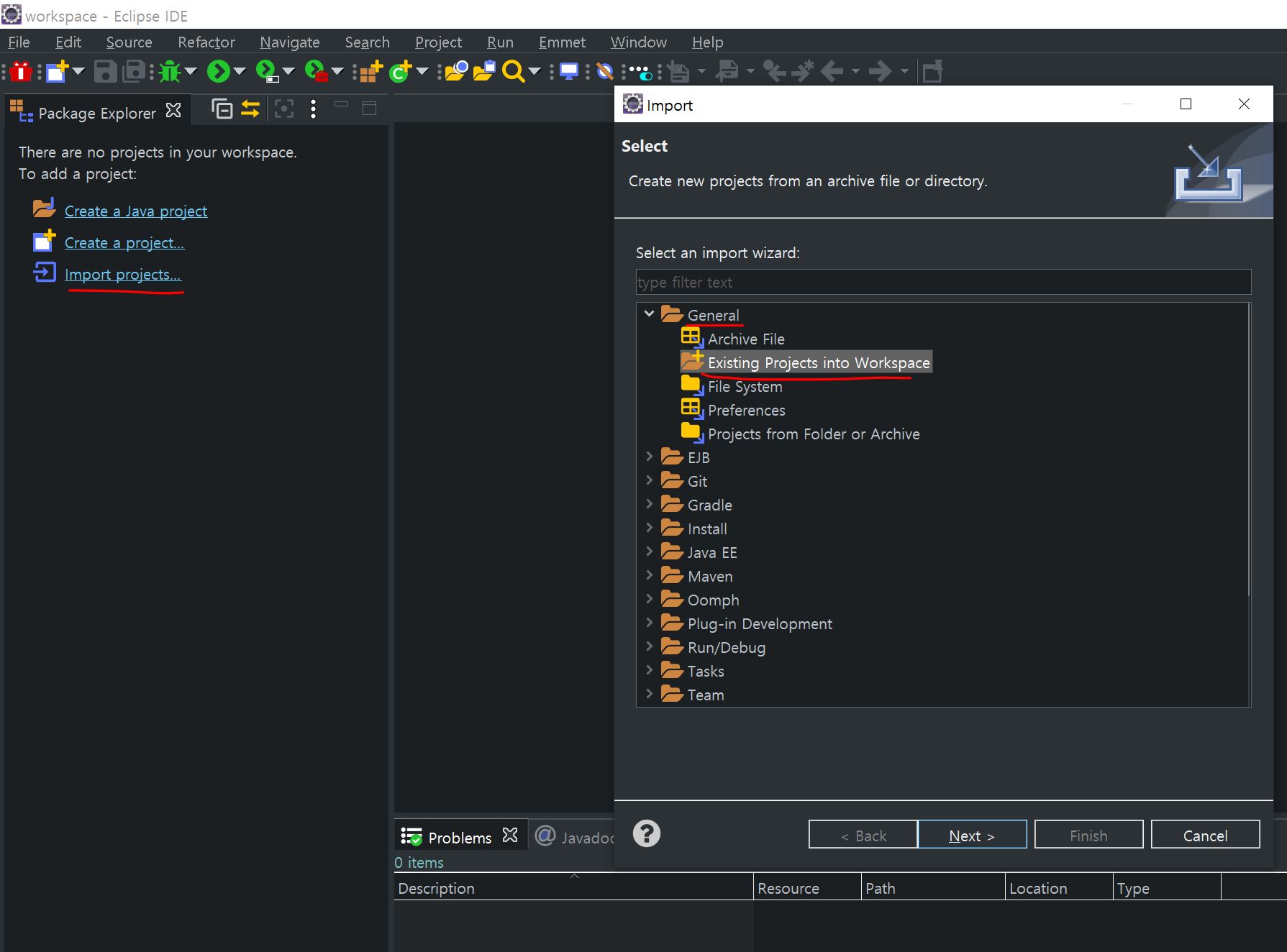Minimize the Package Explorer view
The image size is (1287, 952).
(342, 105)
